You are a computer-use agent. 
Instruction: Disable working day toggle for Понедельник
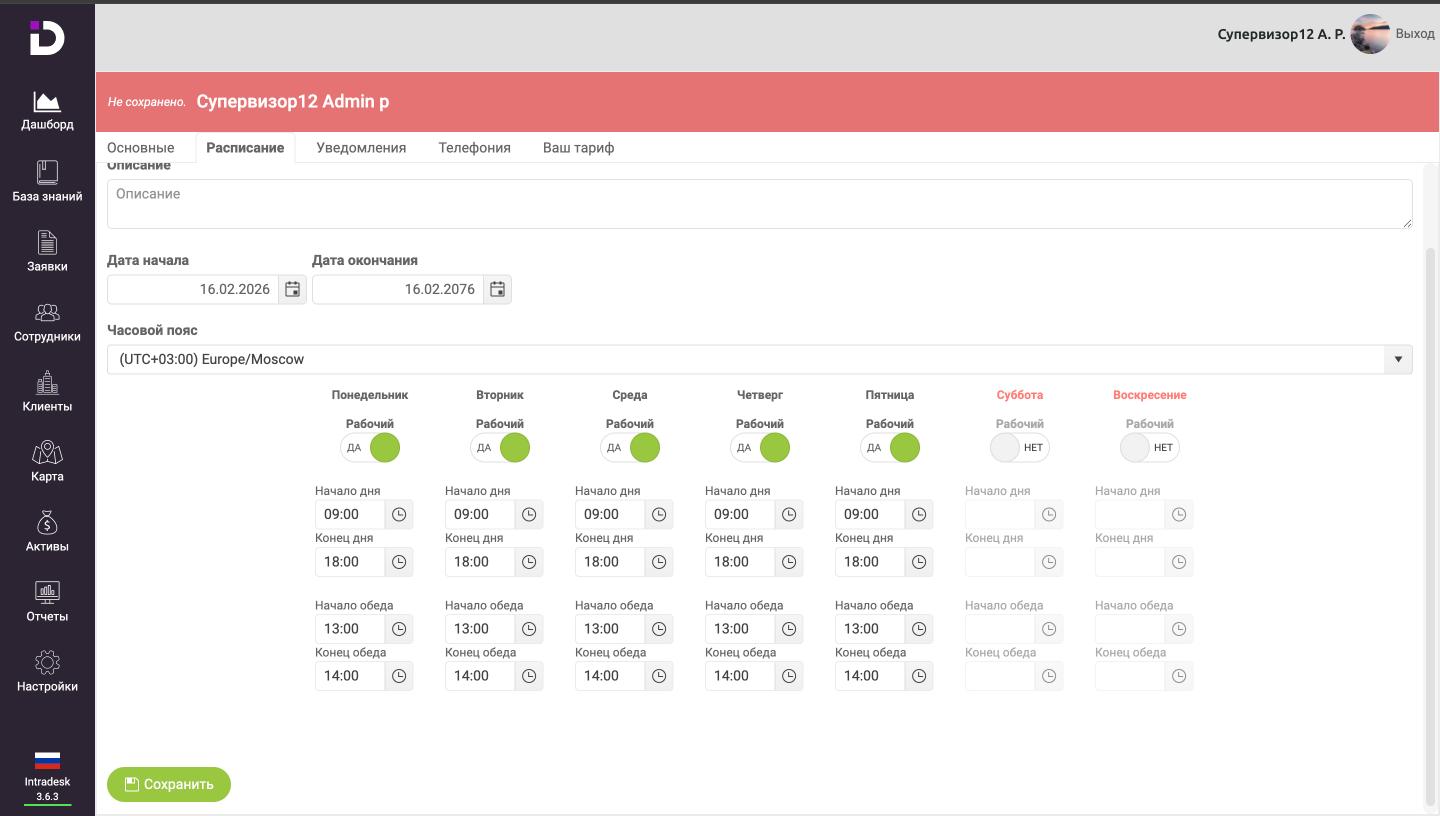(x=370, y=448)
